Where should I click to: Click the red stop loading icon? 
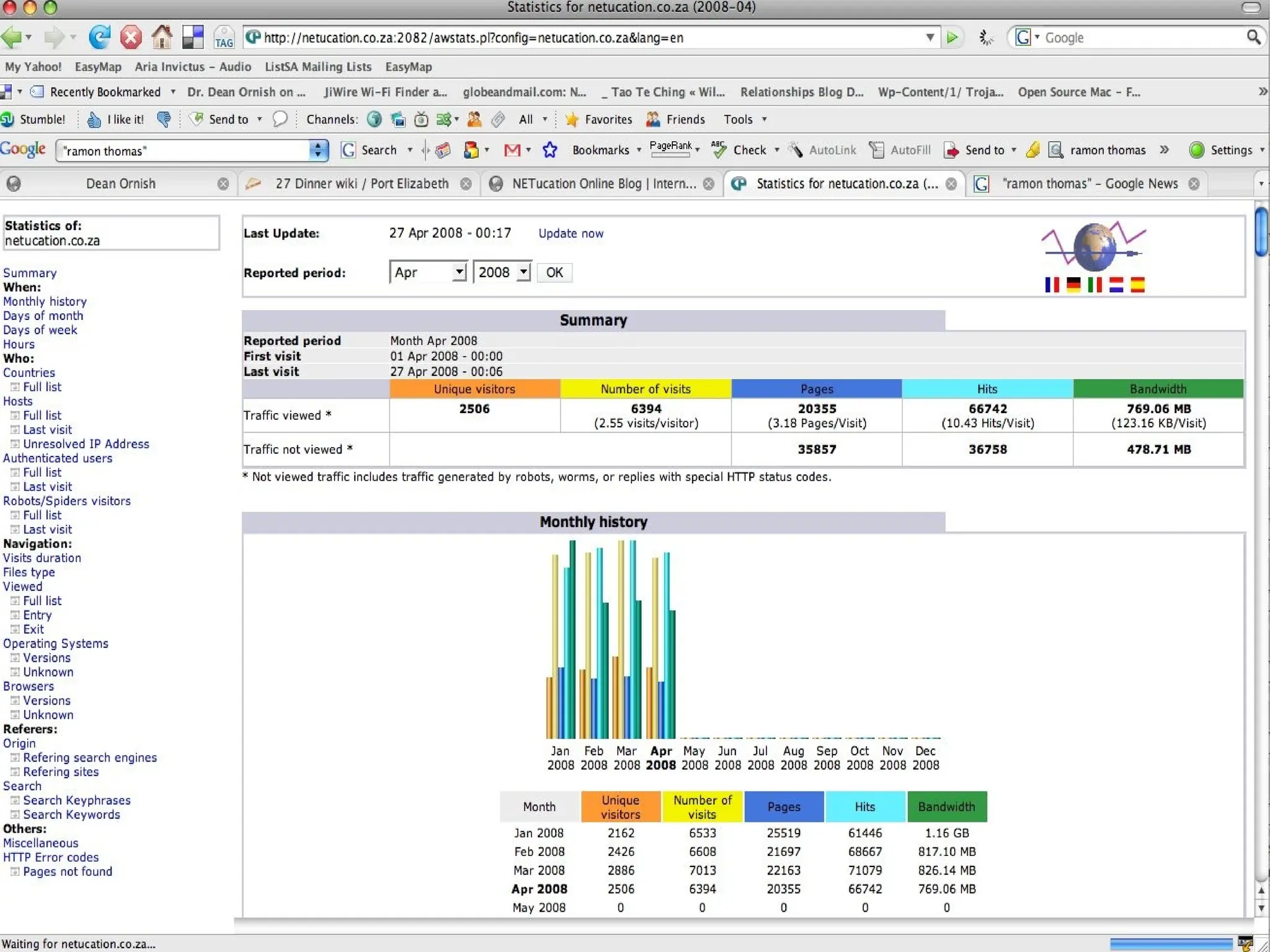tap(130, 37)
